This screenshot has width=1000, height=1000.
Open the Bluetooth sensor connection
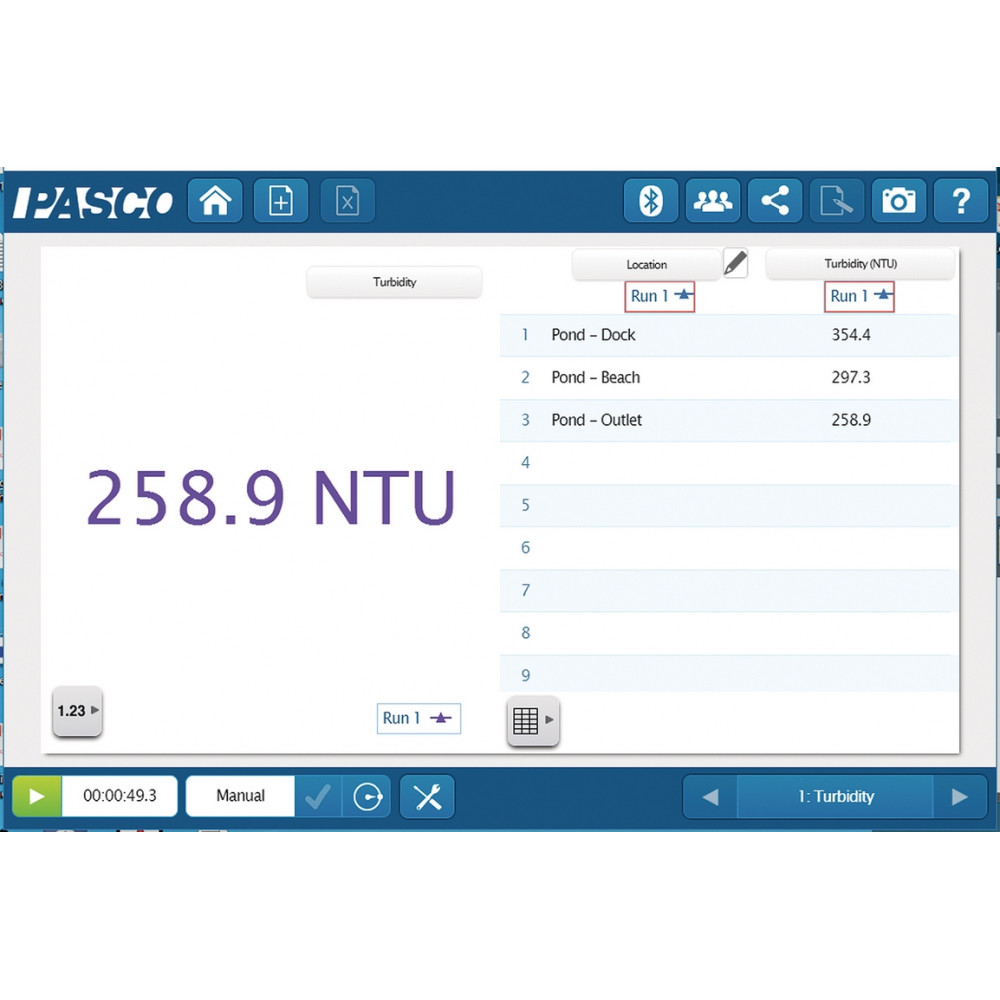click(651, 201)
